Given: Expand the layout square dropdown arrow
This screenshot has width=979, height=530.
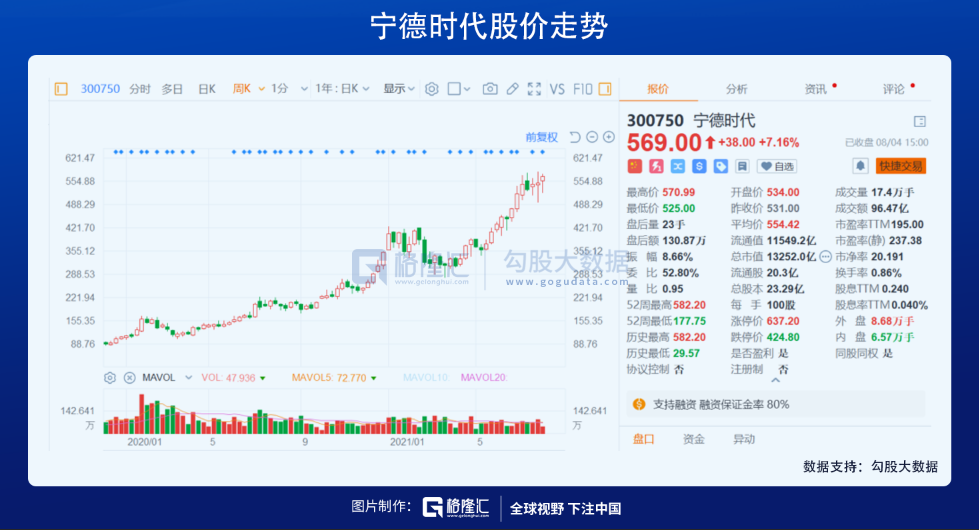Looking at the screenshot, I should [x=467, y=89].
